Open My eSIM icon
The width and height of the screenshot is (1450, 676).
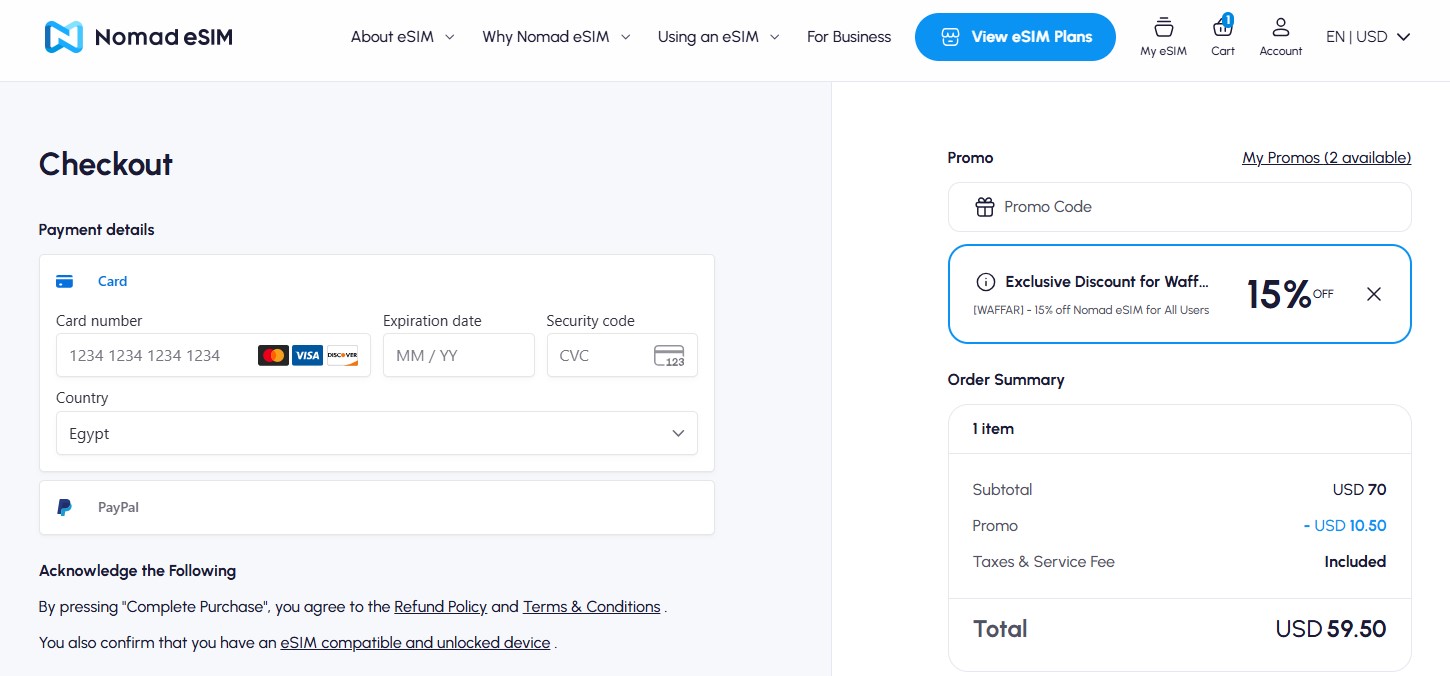pyautogui.click(x=1163, y=36)
